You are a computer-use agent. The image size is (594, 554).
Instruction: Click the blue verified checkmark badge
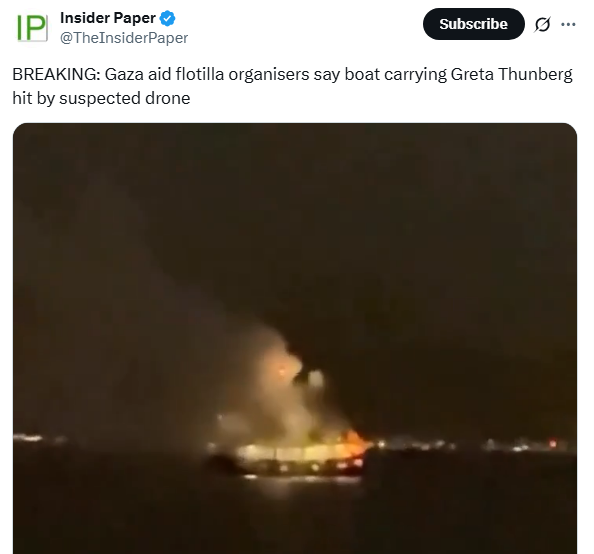click(x=167, y=18)
